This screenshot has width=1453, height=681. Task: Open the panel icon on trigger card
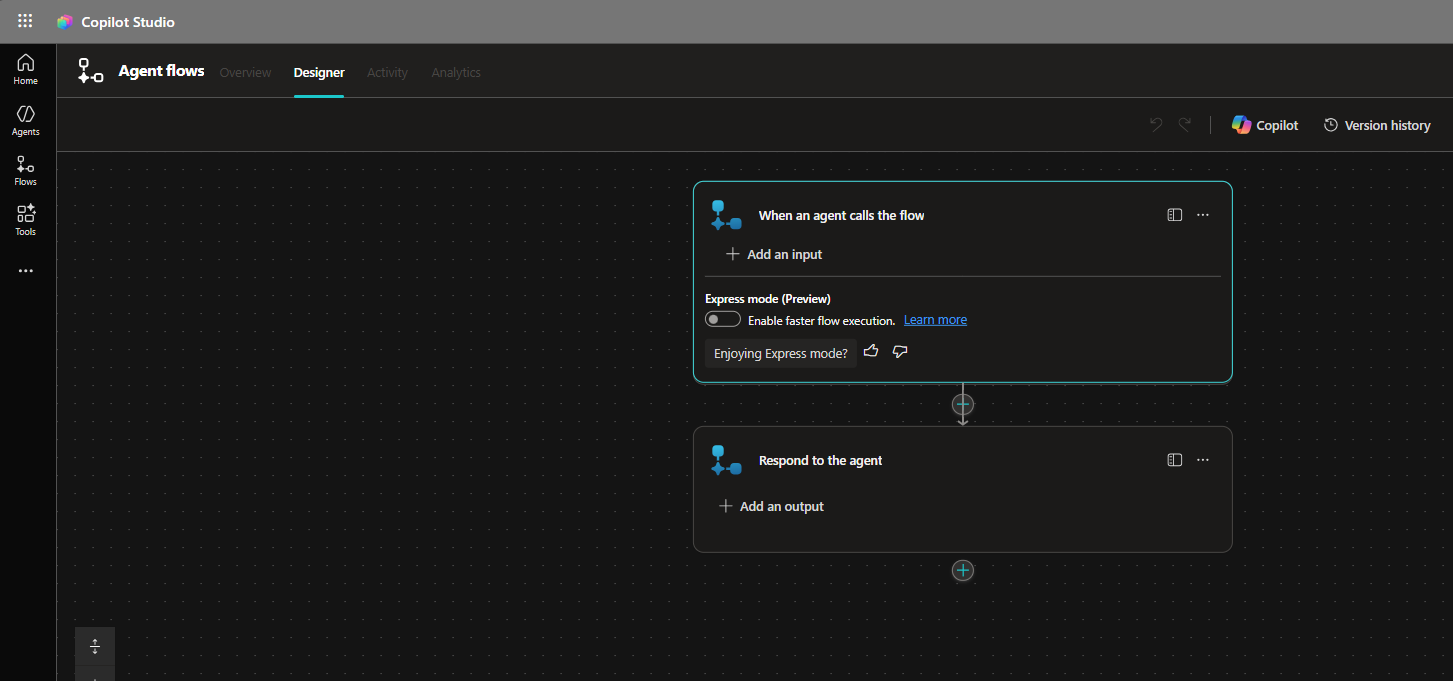[1175, 215]
